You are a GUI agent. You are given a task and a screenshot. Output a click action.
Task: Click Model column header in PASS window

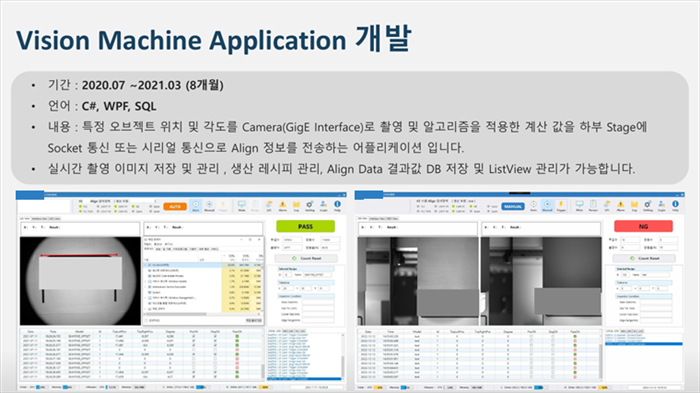[79, 331]
